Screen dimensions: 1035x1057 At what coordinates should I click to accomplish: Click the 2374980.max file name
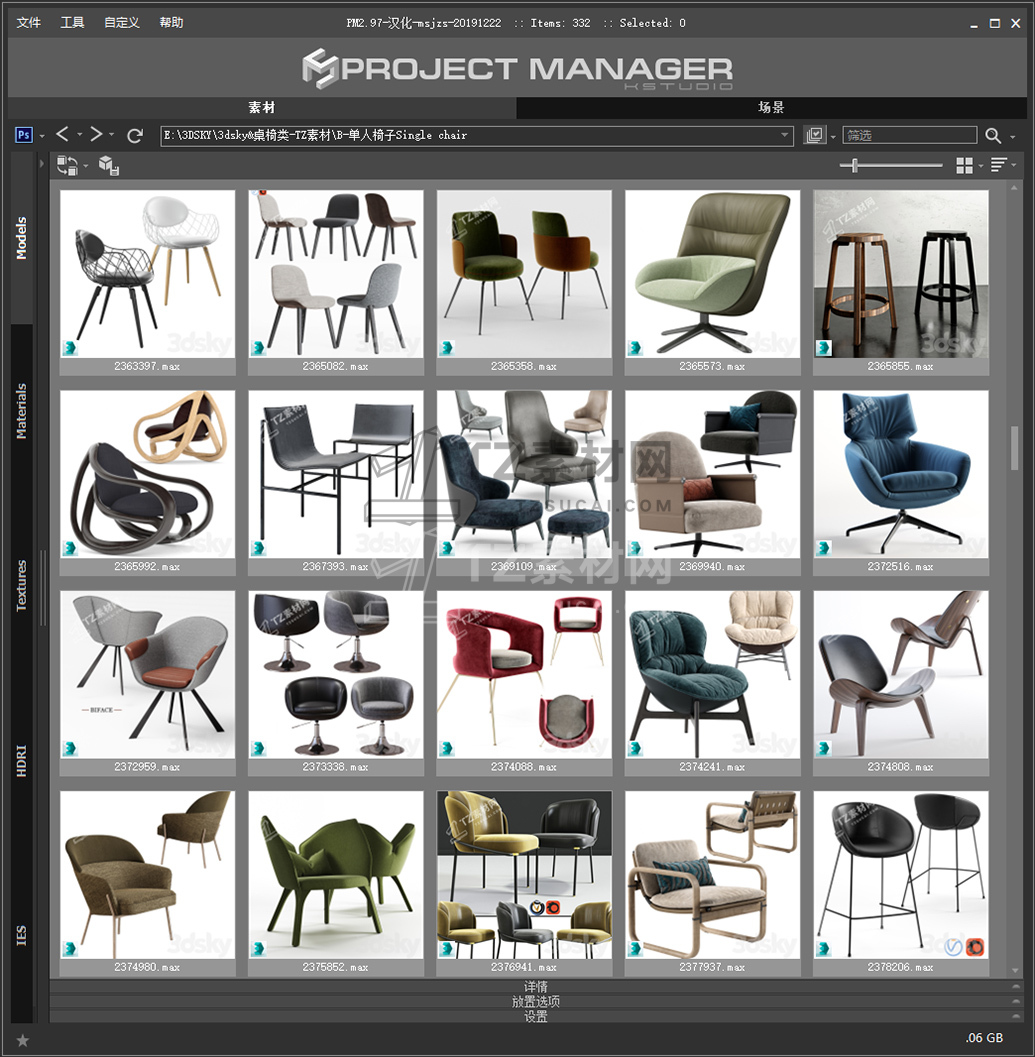(147, 967)
